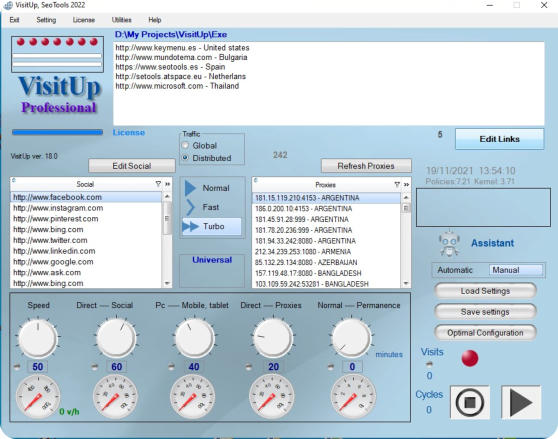Viewport: 558px width, 439px height.
Task: Click the blue License link
Action: click(129, 133)
